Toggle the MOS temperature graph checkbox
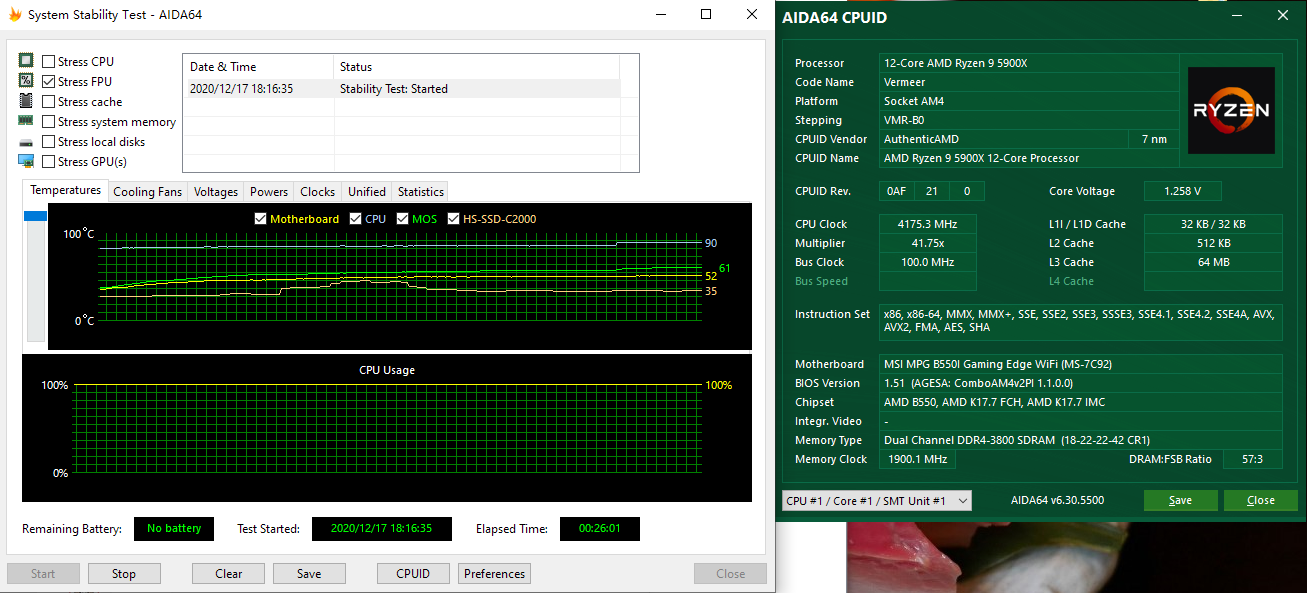 (403, 219)
